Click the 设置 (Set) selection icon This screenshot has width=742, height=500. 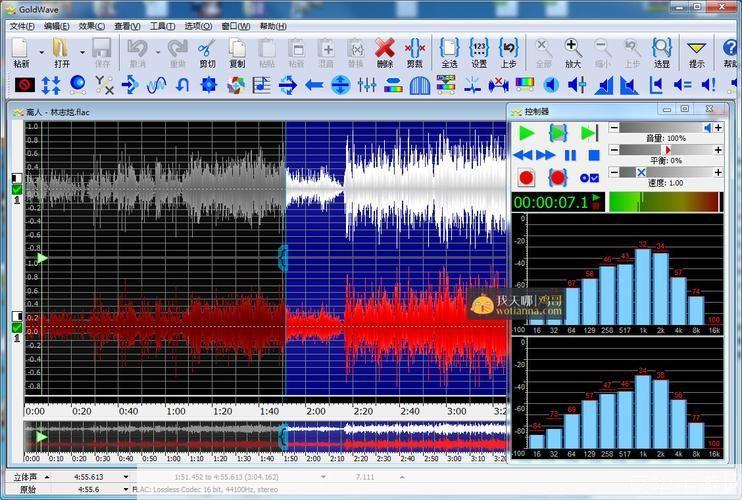point(479,48)
